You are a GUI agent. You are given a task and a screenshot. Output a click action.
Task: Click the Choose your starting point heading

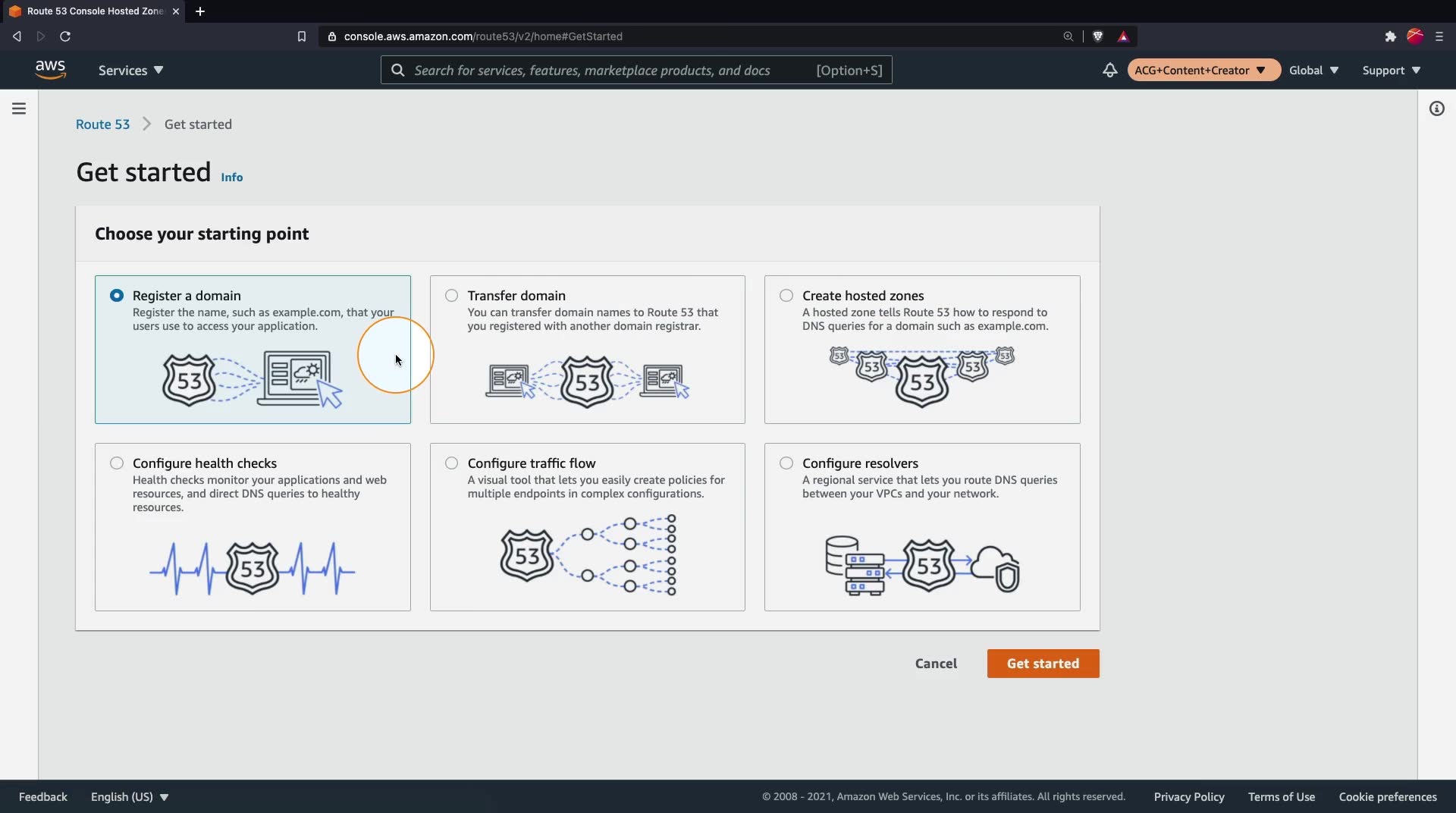coord(202,234)
